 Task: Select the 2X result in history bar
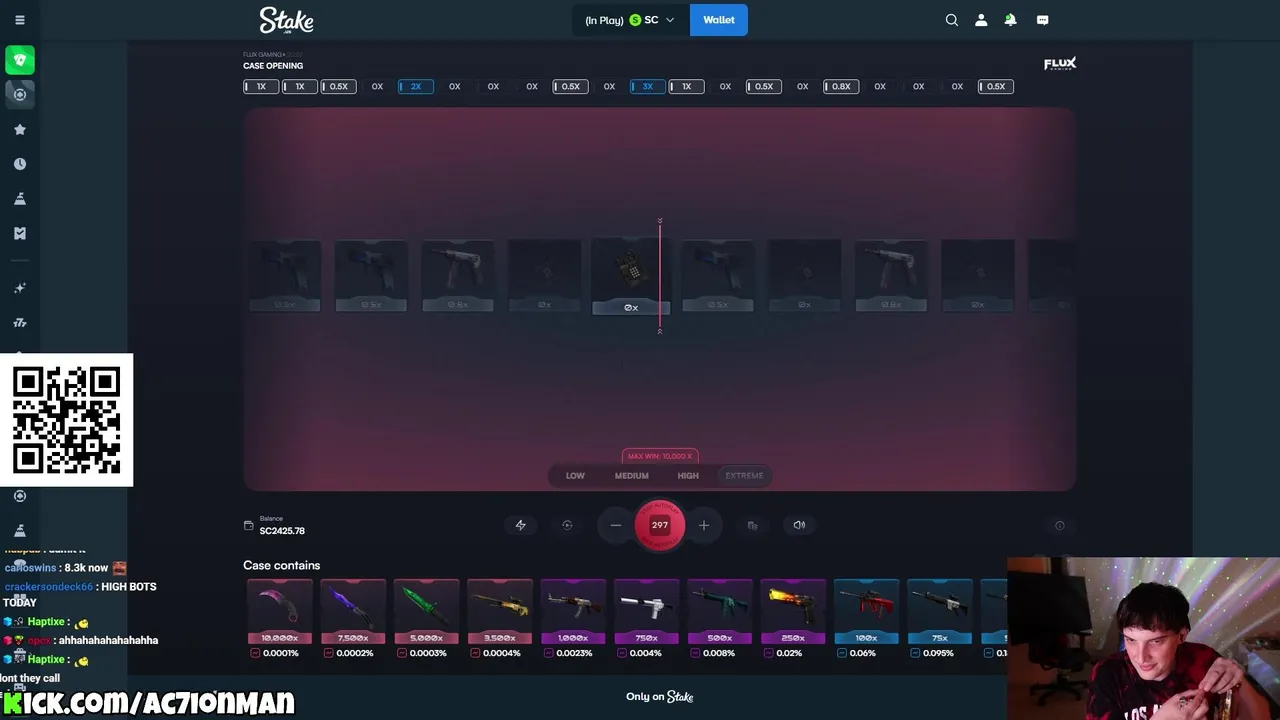pos(416,87)
